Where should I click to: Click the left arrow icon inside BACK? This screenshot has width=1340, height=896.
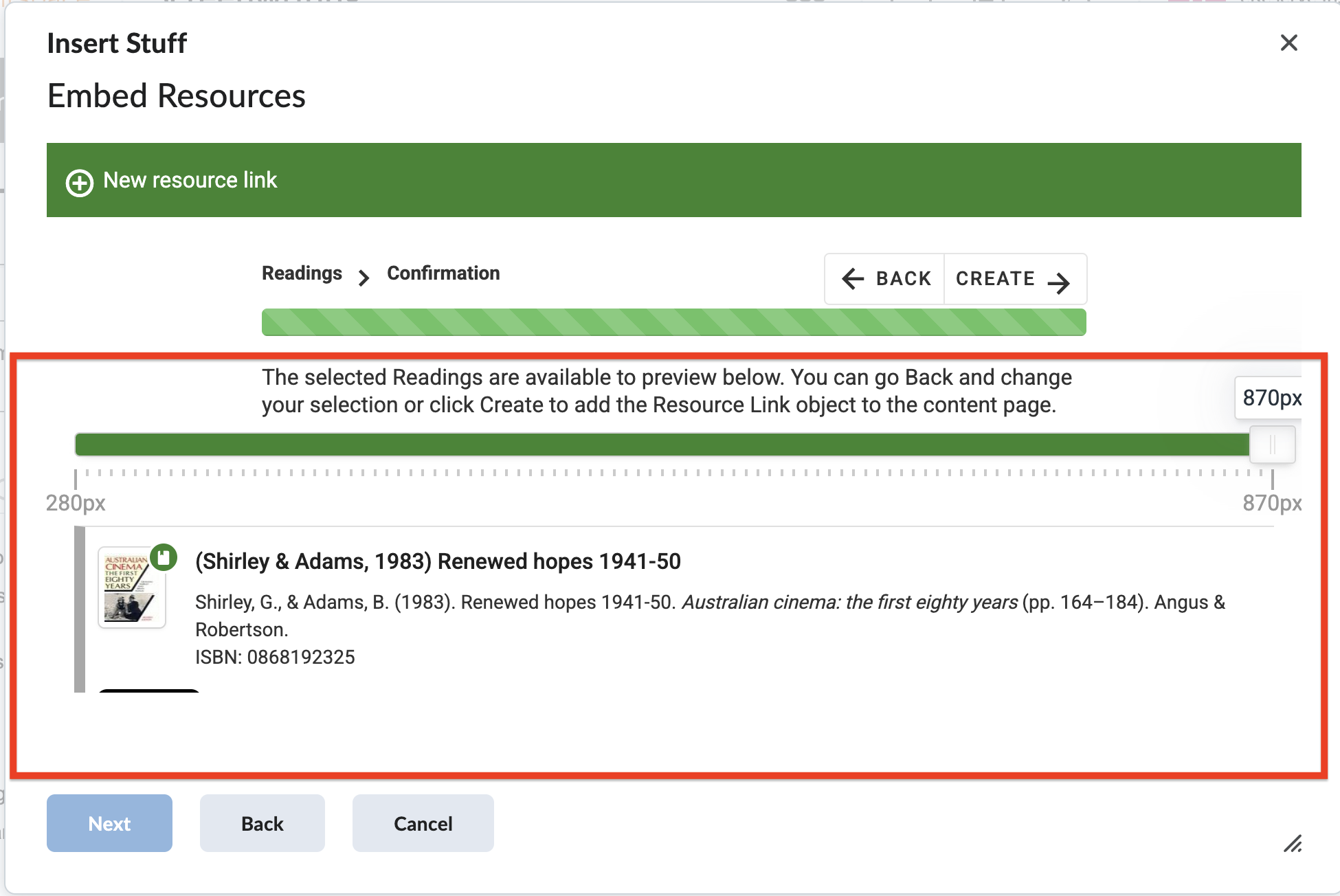(x=853, y=279)
